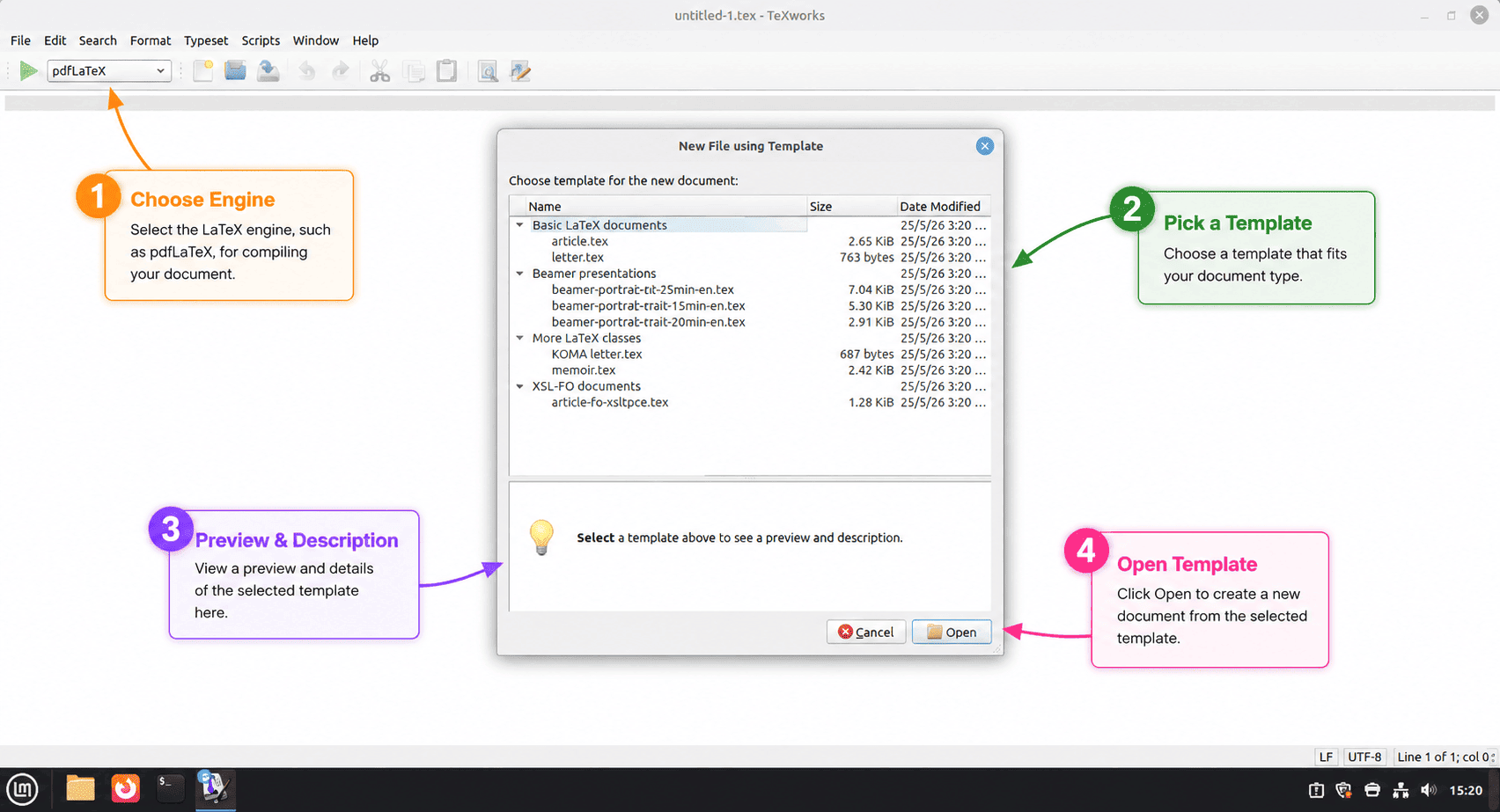
Task: Collapse the Basic LaTeX documents group arrow
Action: [519, 225]
